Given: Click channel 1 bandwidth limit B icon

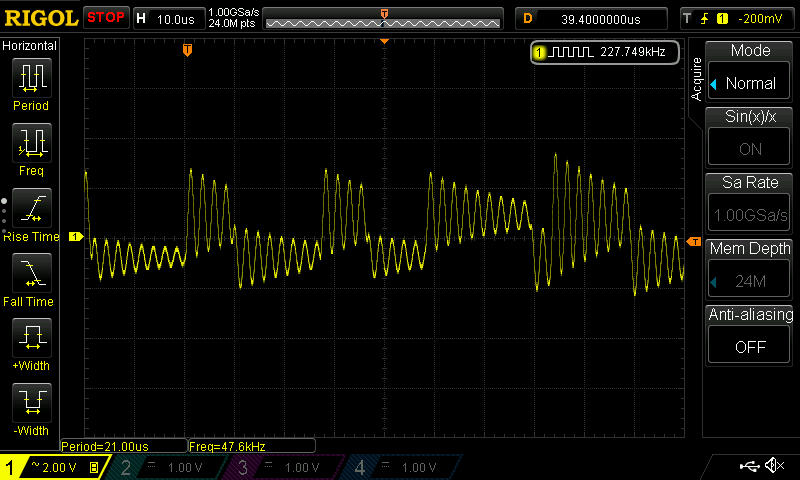Looking at the screenshot, I should 94,467.
